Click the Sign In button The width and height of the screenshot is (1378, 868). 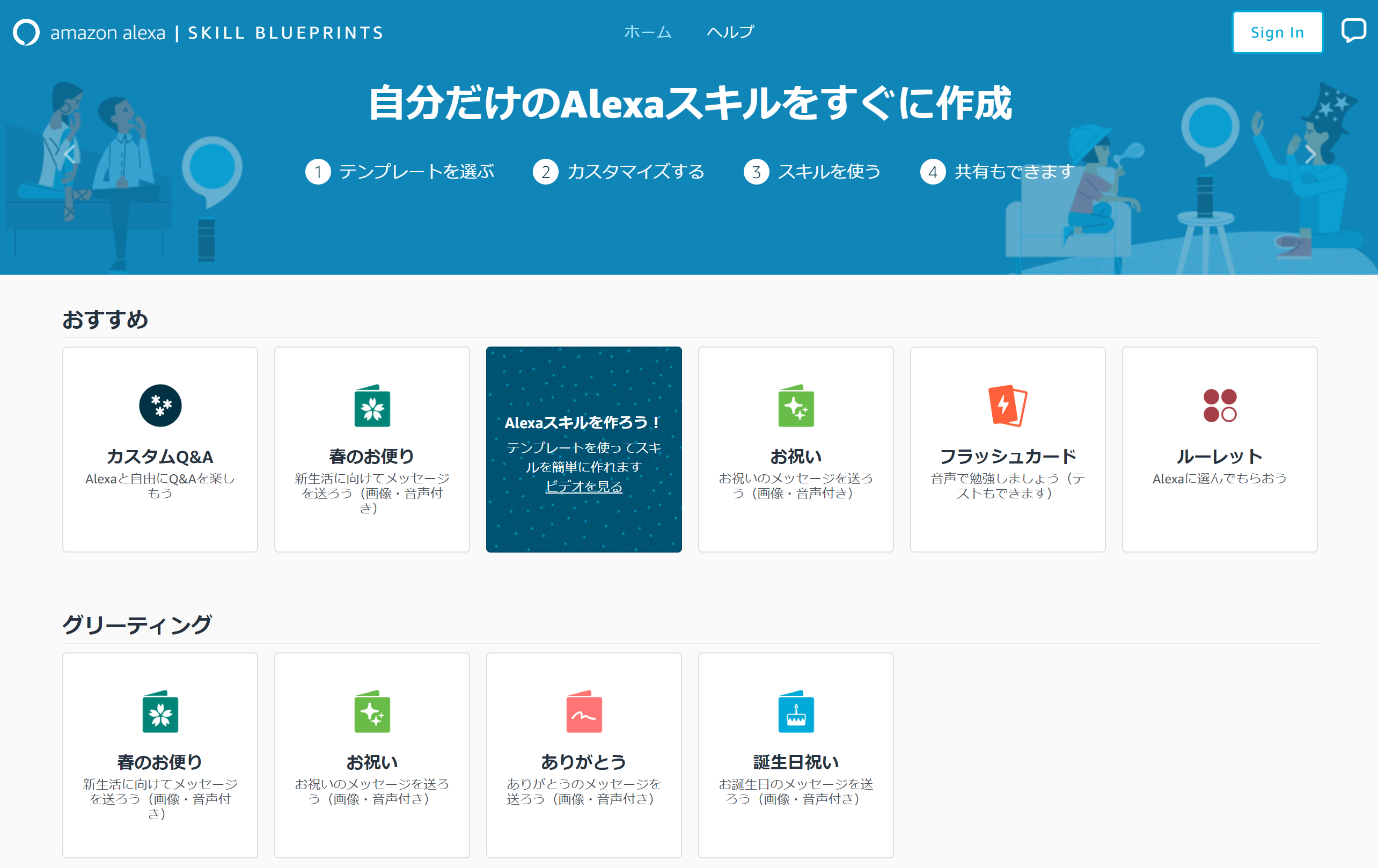1277,32
